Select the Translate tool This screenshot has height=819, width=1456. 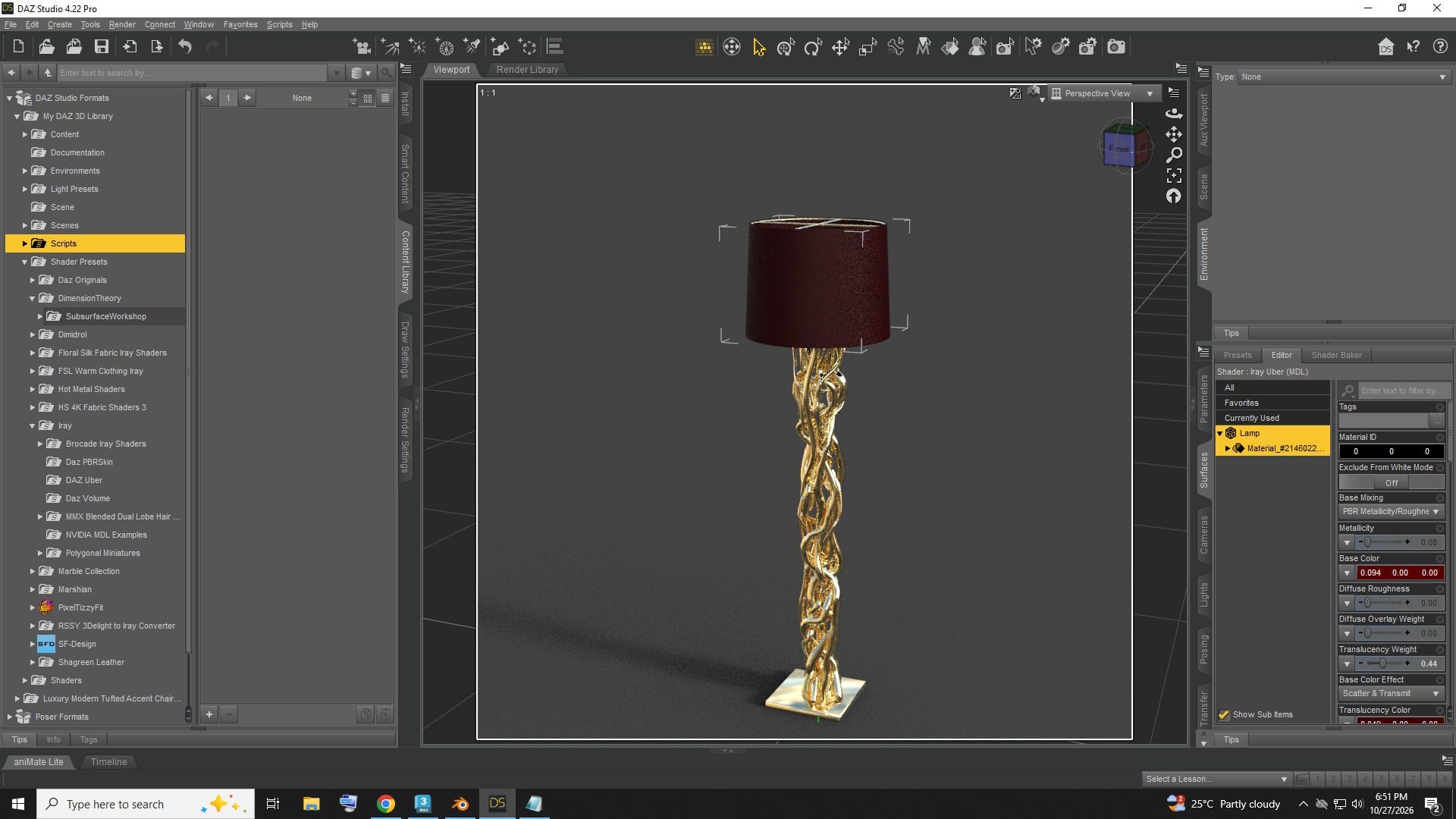pyautogui.click(x=840, y=47)
